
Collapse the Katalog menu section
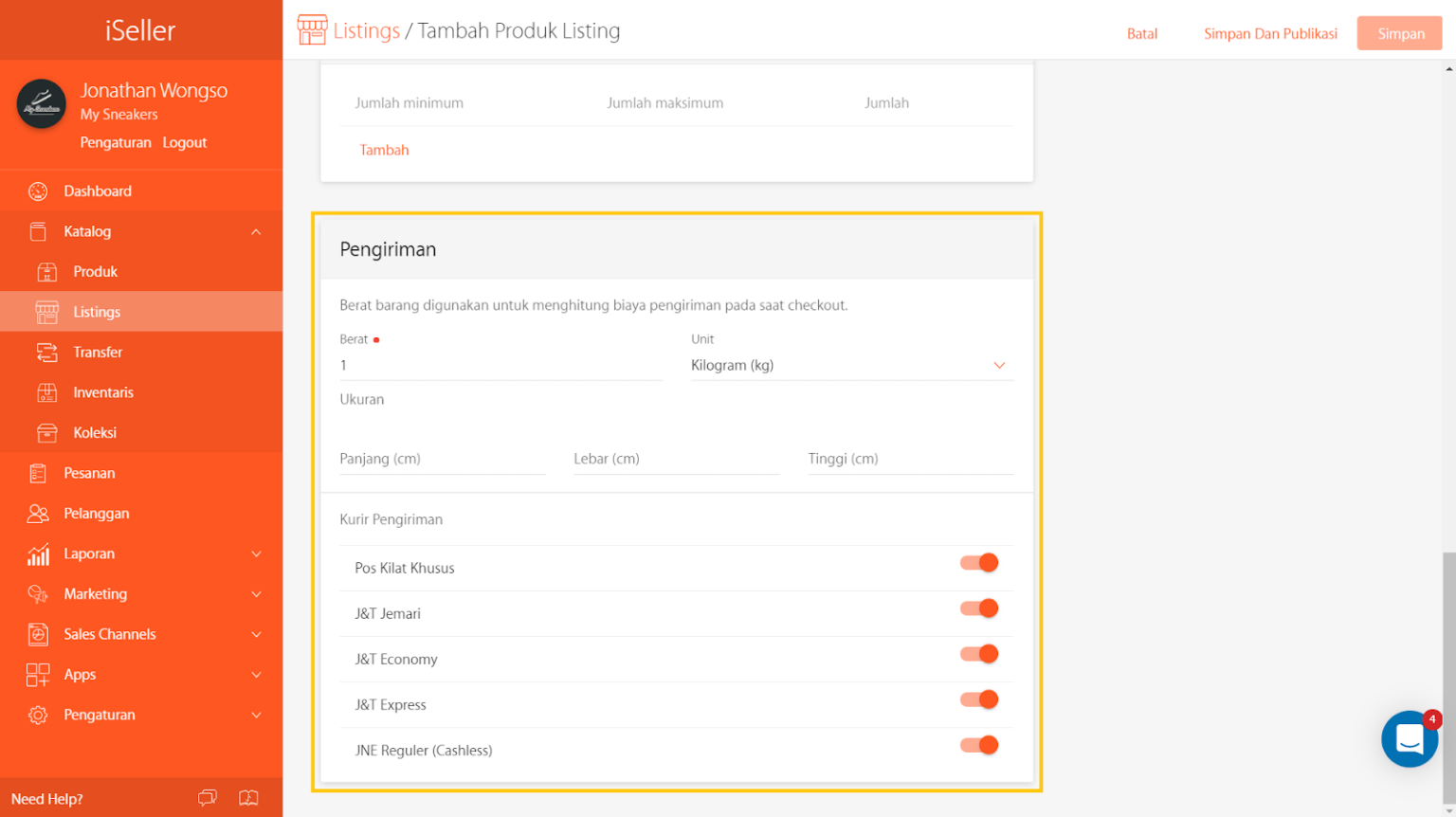[255, 230]
